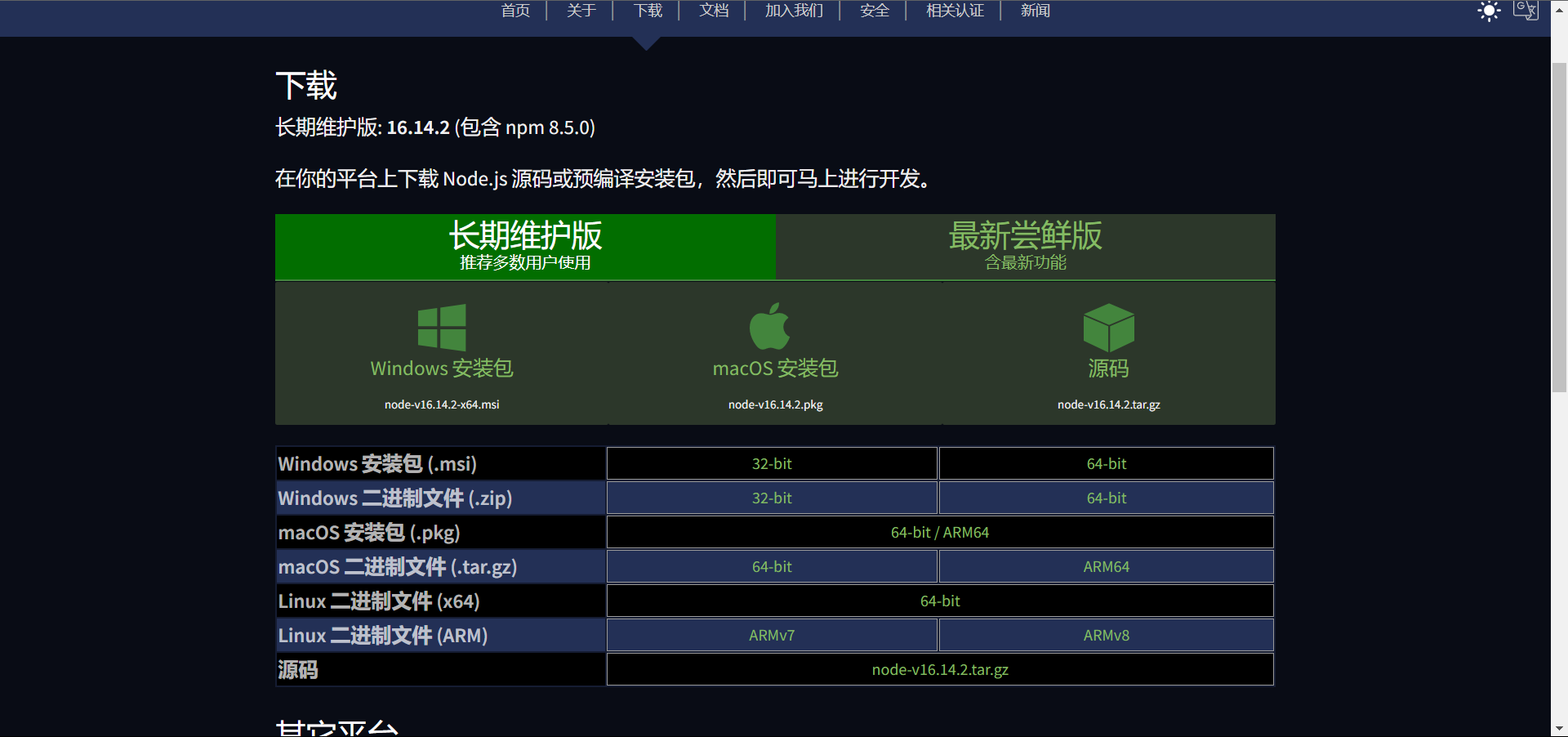Click the scrollbar down arrow
Viewport: 1568px width, 737px height.
(x=1559, y=728)
